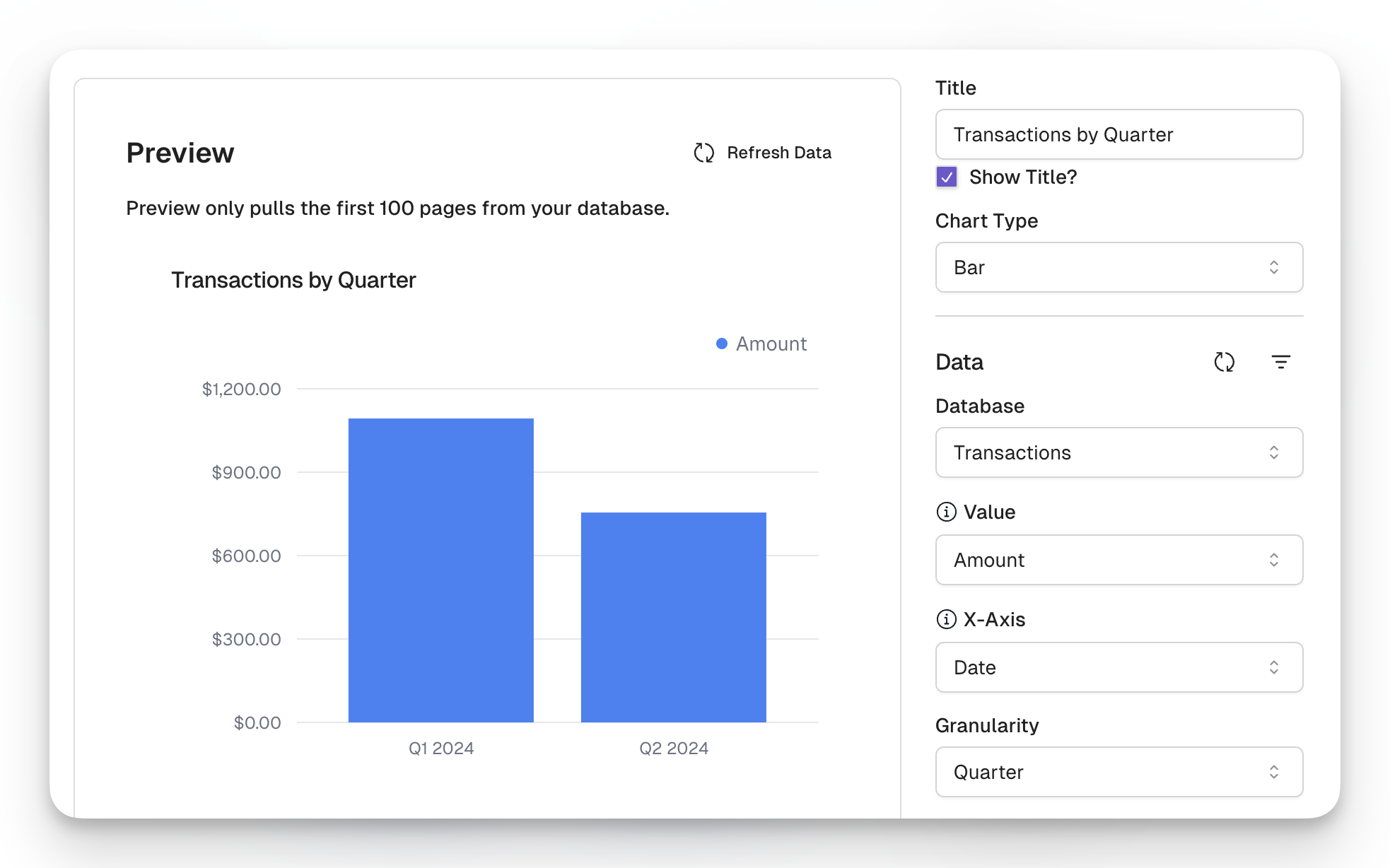The width and height of the screenshot is (1390, 868).
Task: Click the Data section refresh icon
Action: tap(1224, 362)
